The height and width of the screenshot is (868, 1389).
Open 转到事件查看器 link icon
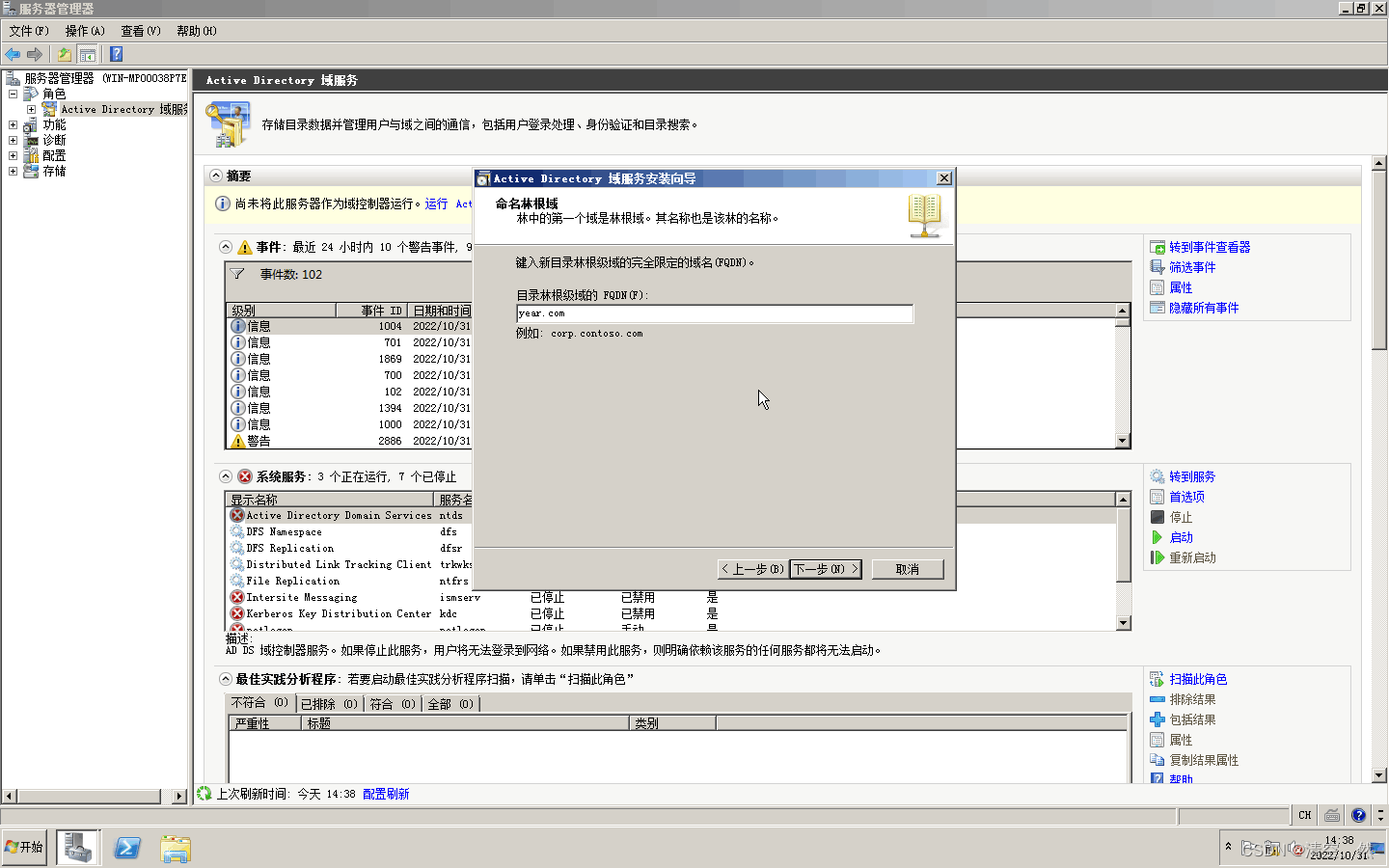coord(1157,247)
